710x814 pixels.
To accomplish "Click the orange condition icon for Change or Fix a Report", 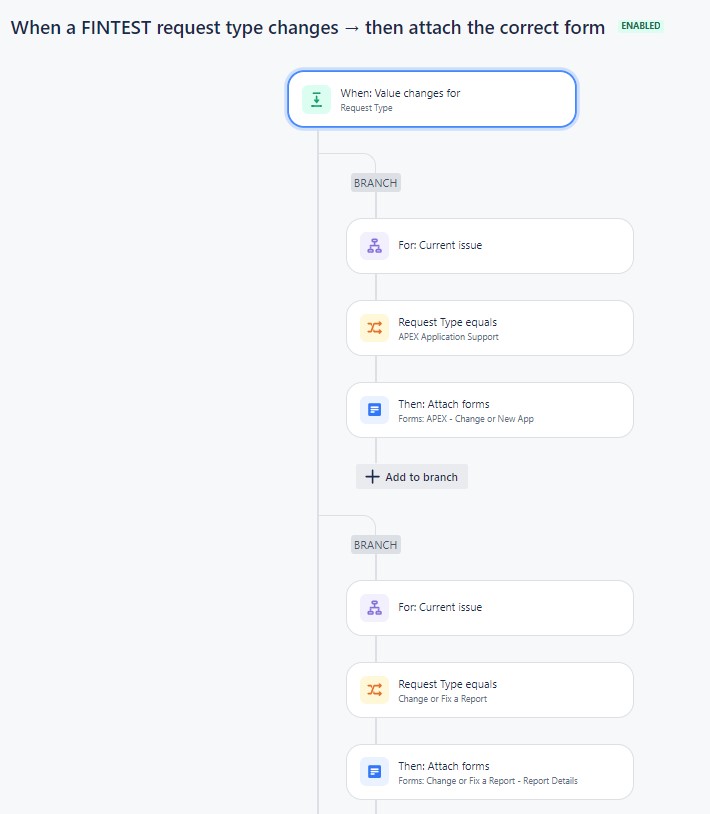I will [x=374, y=689].
